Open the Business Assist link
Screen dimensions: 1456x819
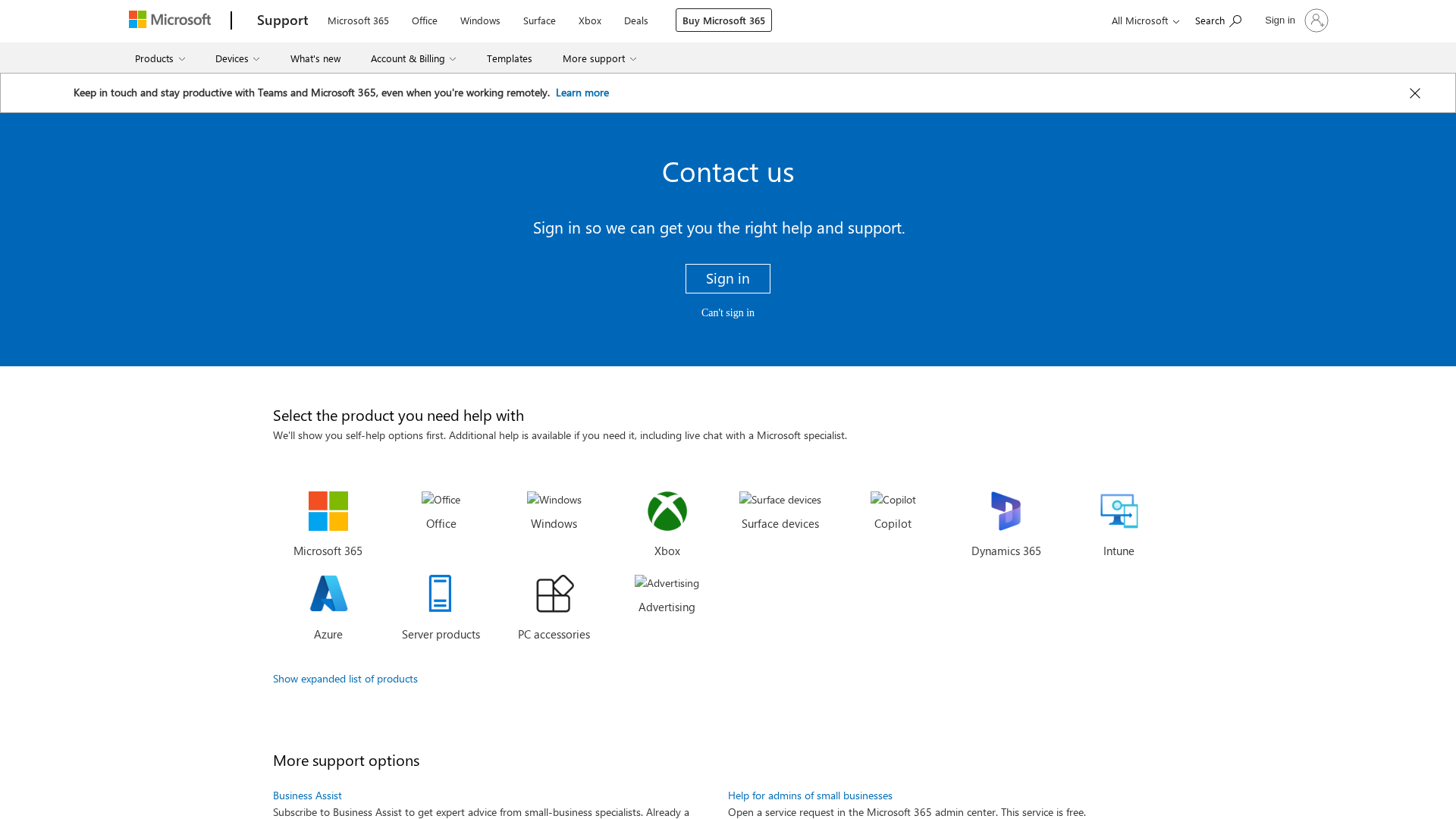coord(307,795)
